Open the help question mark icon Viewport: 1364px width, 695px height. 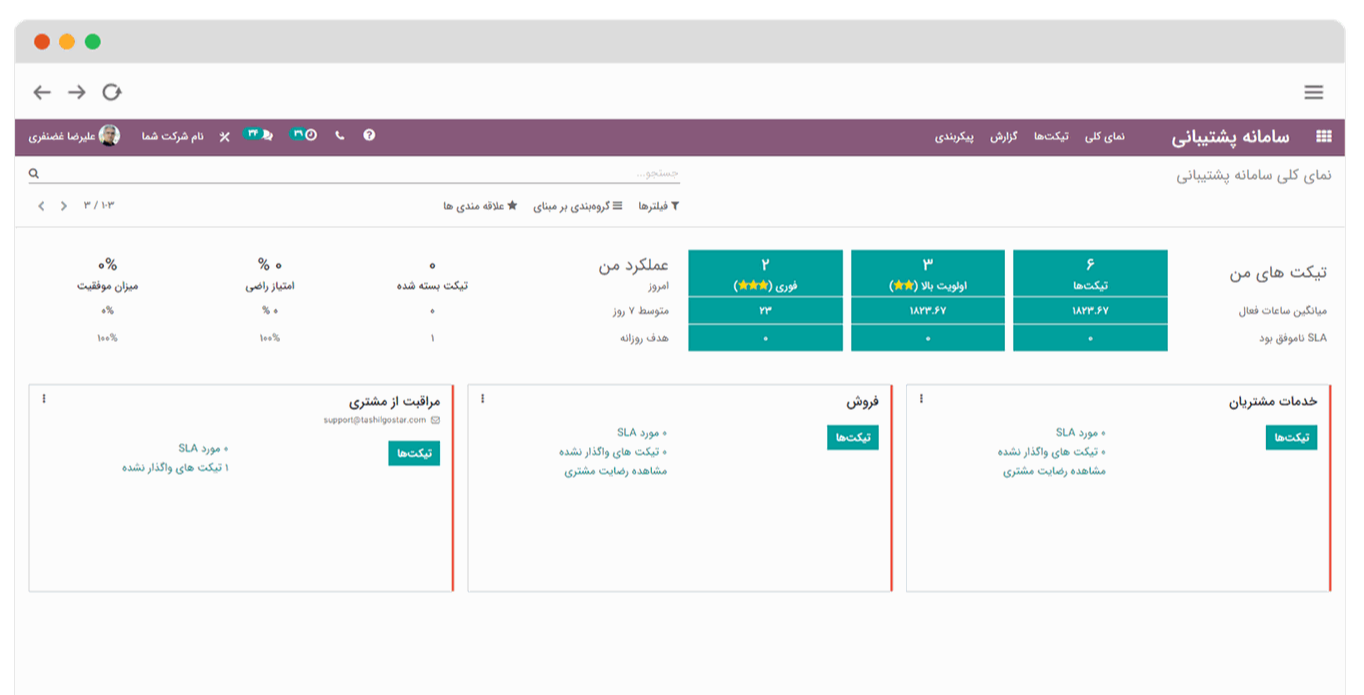[369, 135]
